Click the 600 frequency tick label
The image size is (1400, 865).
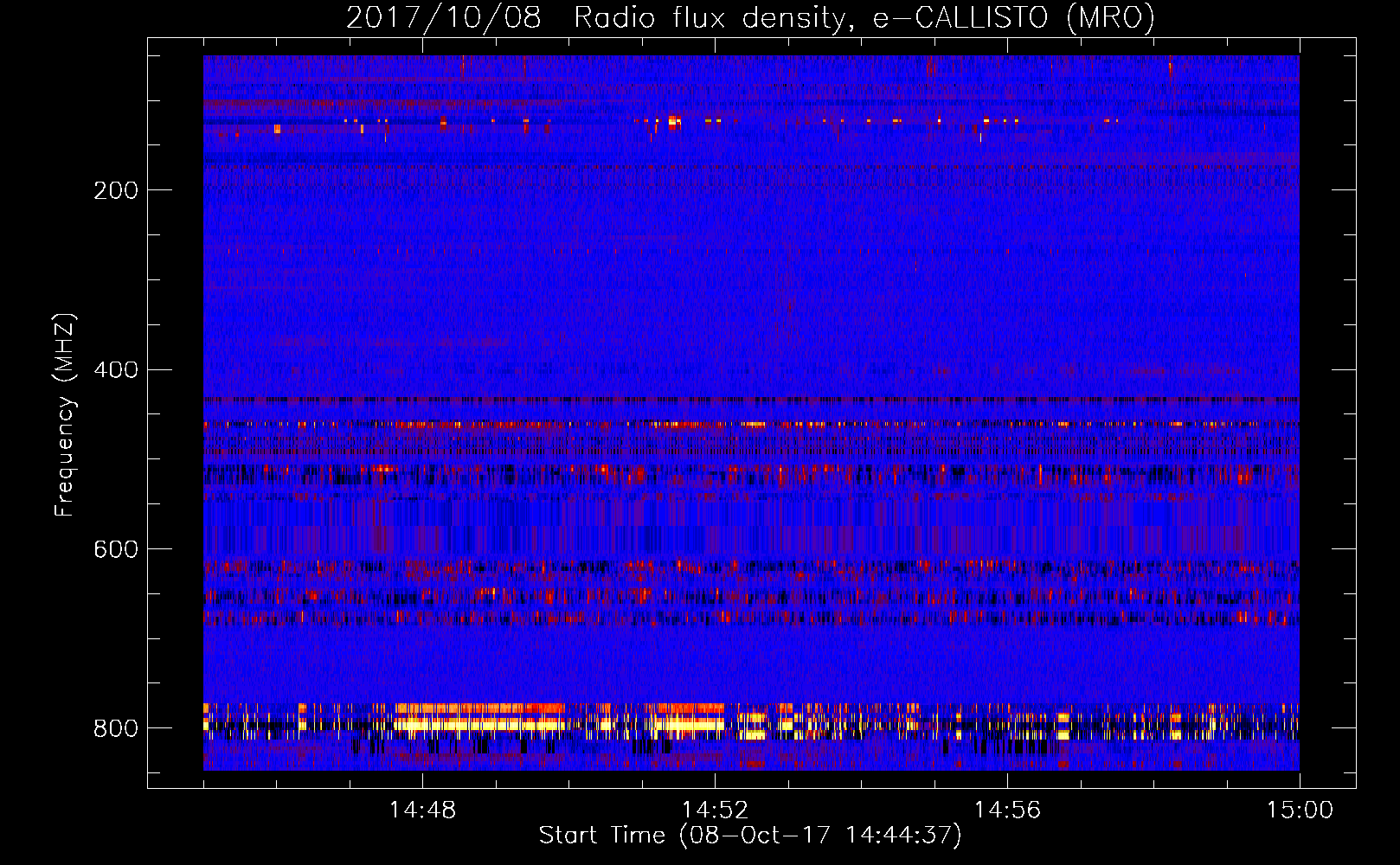(116, 549)
